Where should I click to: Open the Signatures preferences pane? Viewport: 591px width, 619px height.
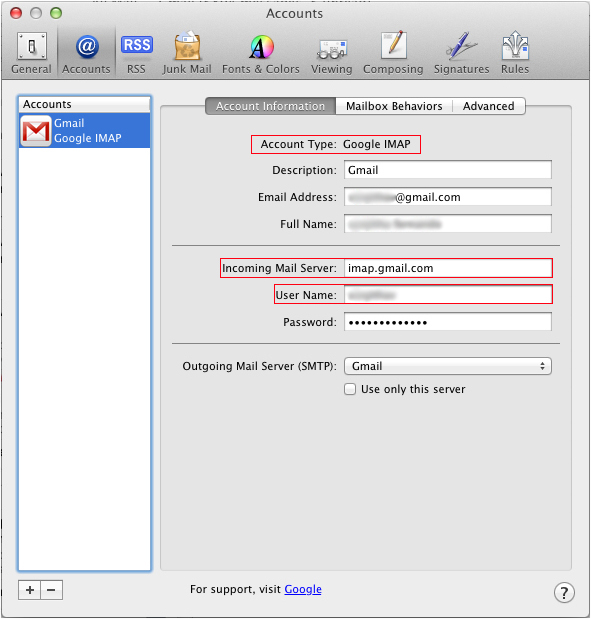pyautogui.click(x=462, y=53)
